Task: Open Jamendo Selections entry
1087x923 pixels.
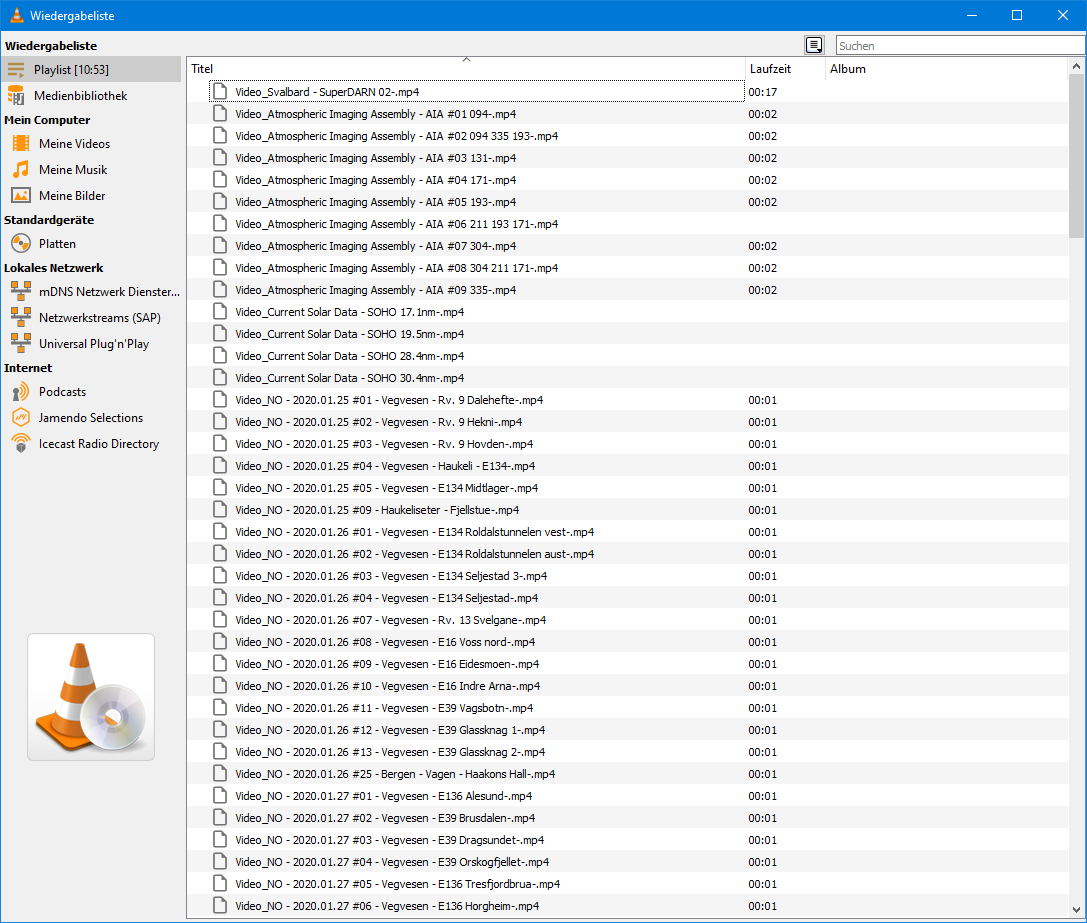Action: 90,418
